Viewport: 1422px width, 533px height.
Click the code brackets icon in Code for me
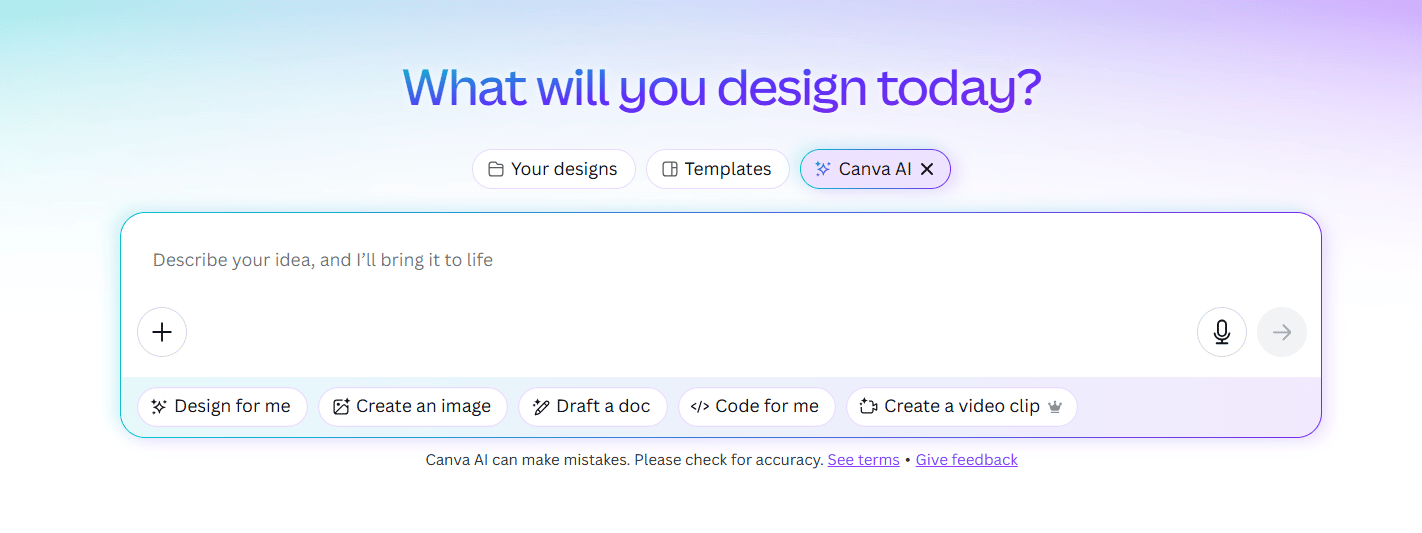[700, 407]
